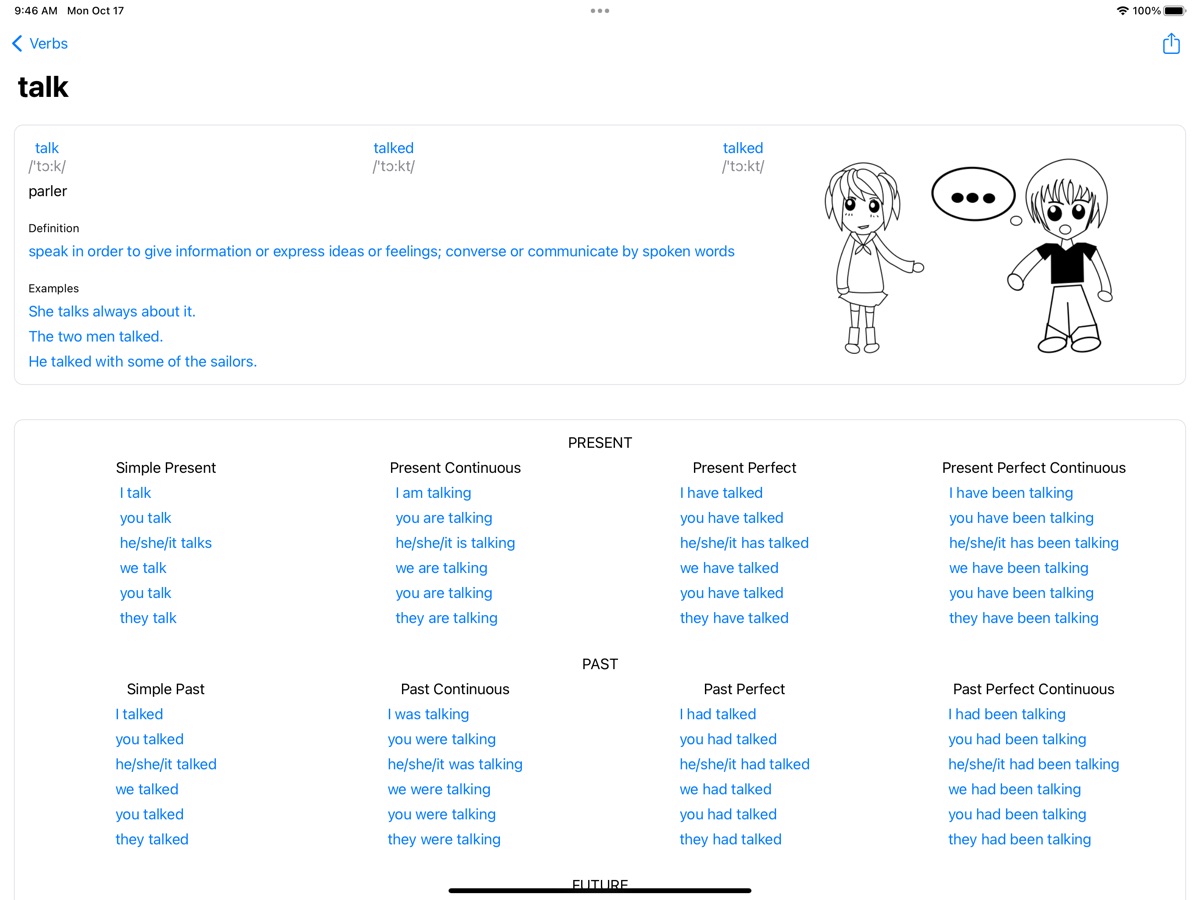This screenshot has height=900, width=1200.
Task: Tap the Wi-Fi status icon
Action: coord(1122,11)
